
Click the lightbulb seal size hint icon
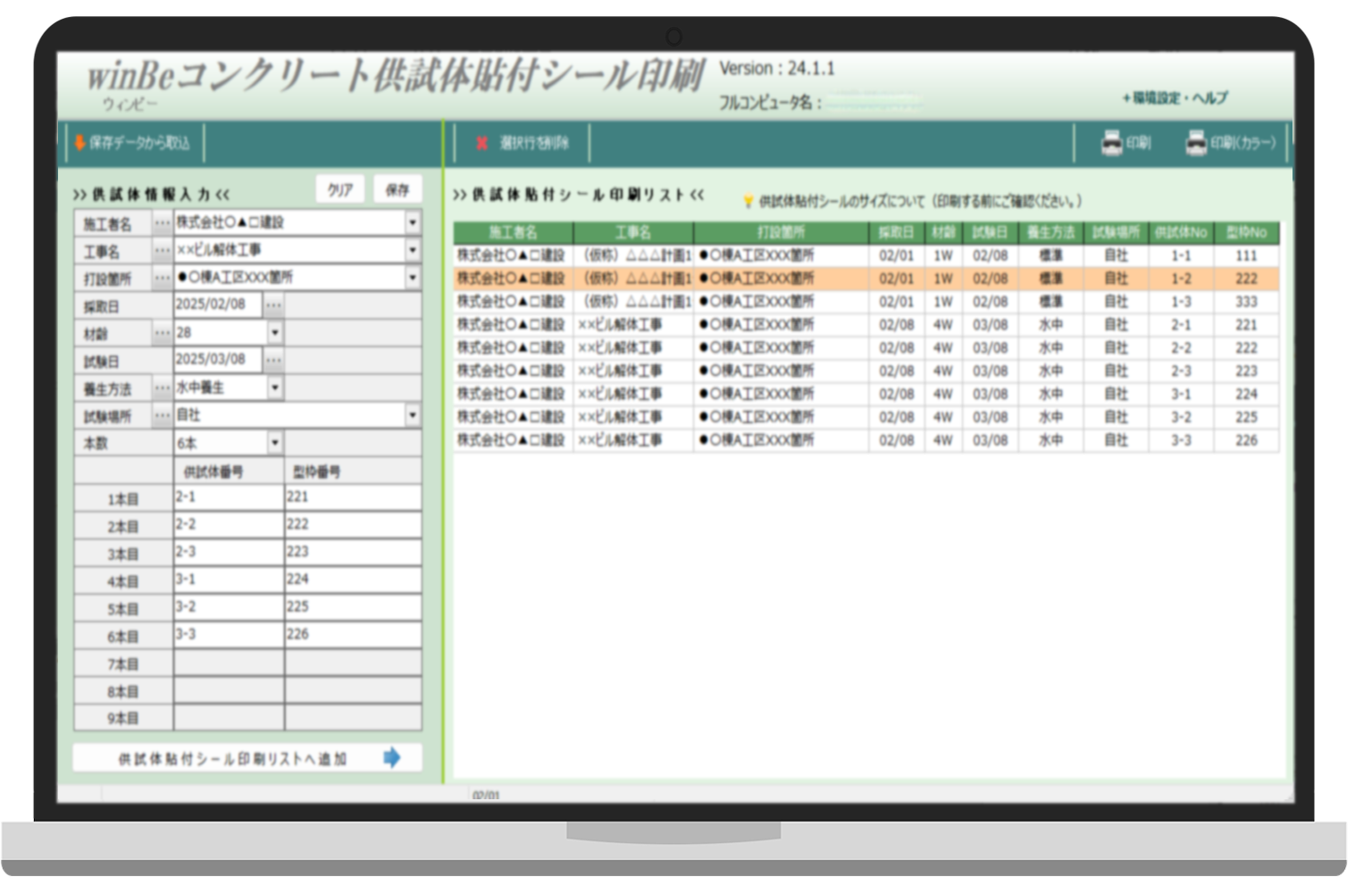click(748, 202)
